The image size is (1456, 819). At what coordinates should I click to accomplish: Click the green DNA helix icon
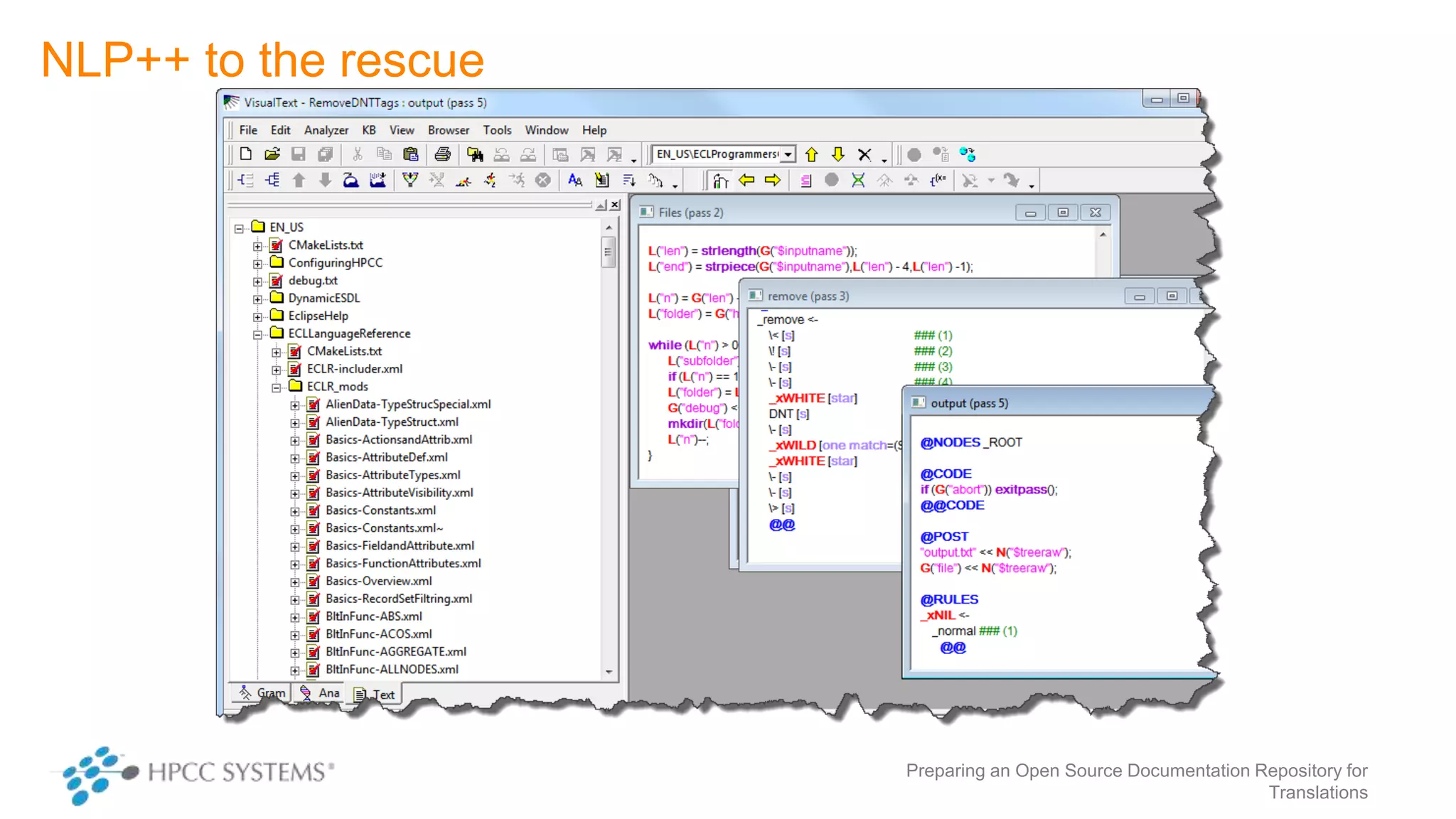pyautogui.click(x=858, y=180)
